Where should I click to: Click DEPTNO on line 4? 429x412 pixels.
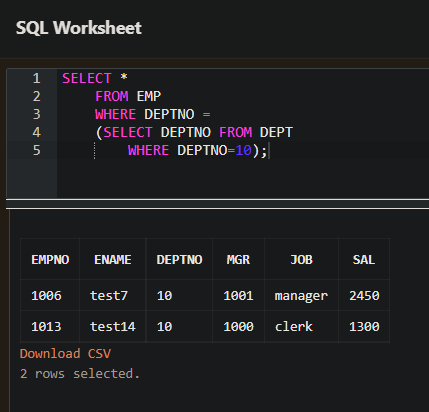(186, 132)
